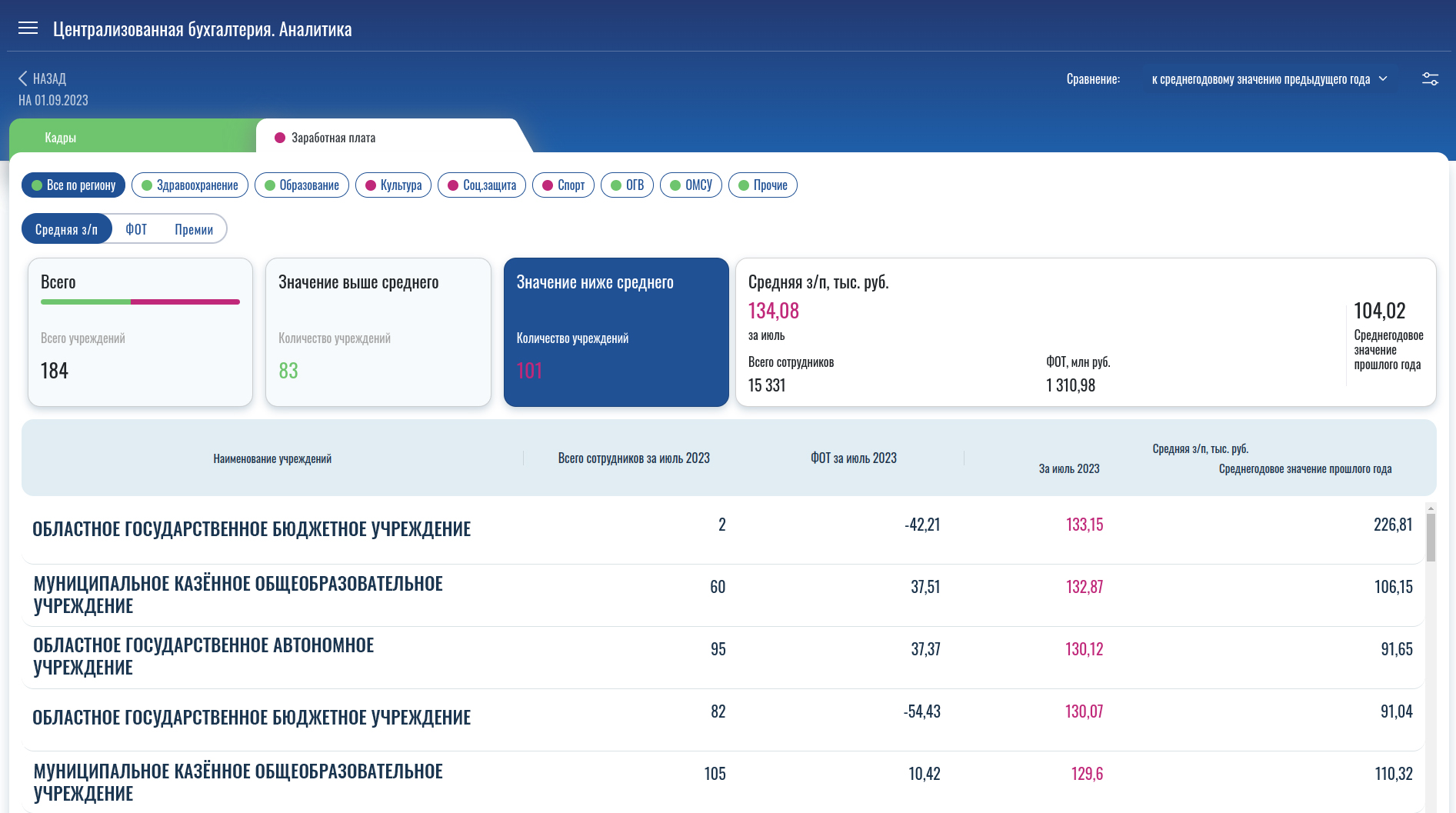Viewport: 1456px width, 813px height.
Task: Pick the Спорт filter chip
Action: (x=563, y=185)
